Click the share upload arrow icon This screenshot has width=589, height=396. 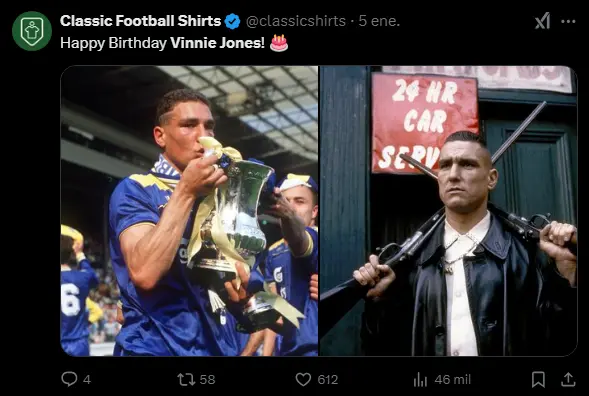(x=568, y=379)
